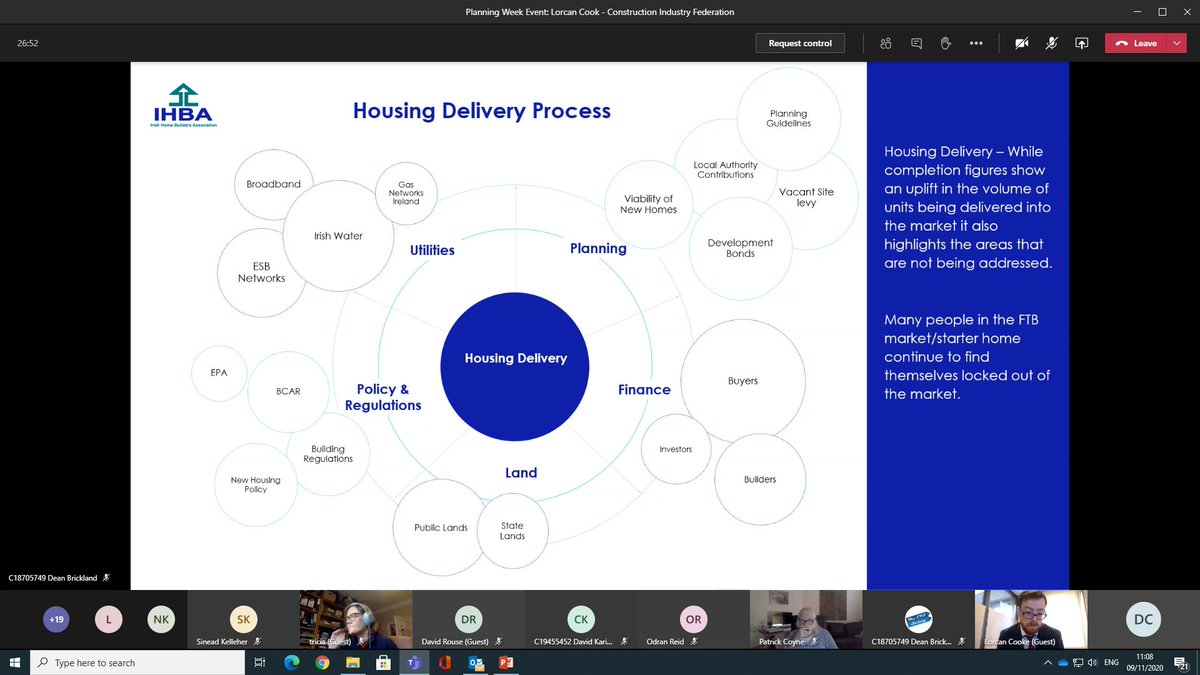Image resolution: width=1200 pixels, height=675 pixels.
Task: Turn on your camera
Action: [x=1021, y=43]
